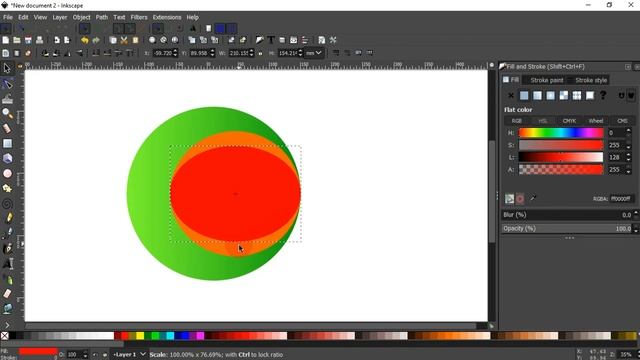Open the Filters menu
The image size is (640, 360).
[139, 17]
